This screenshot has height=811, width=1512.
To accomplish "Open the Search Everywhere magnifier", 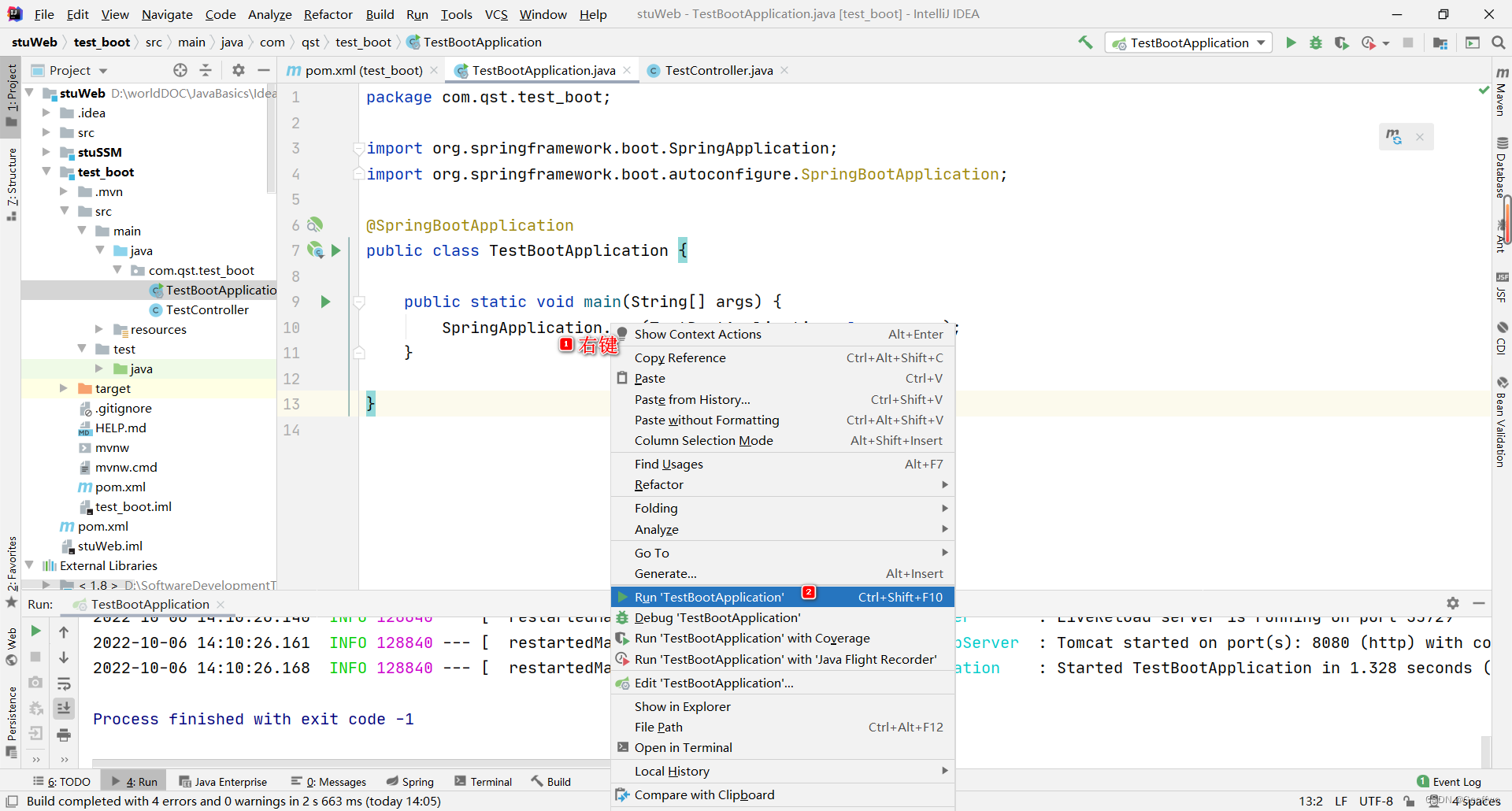I will point(1499,43).
